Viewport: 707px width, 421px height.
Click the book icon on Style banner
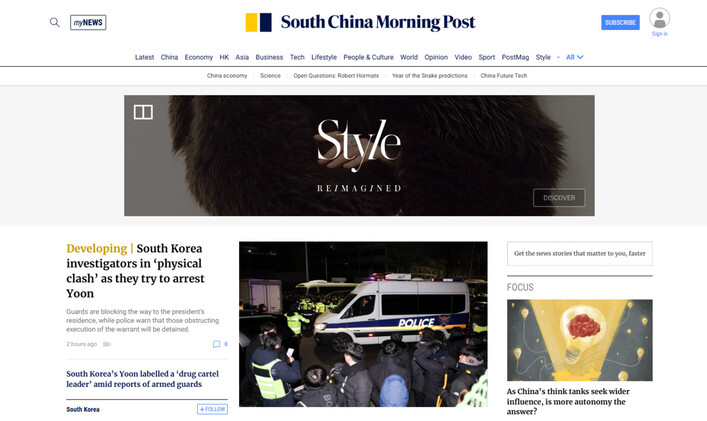coord(143,112)
